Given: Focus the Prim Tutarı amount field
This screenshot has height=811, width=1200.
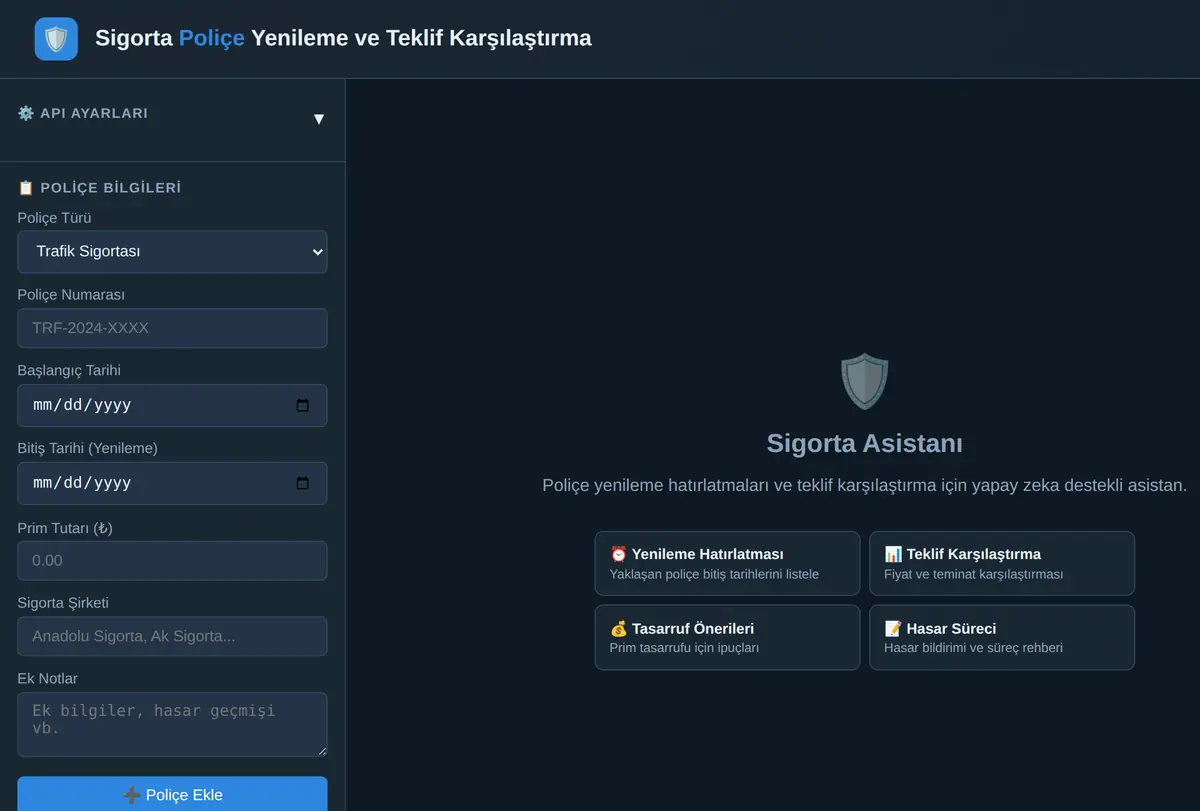Looking at the screenshot, I should point(172,560).
